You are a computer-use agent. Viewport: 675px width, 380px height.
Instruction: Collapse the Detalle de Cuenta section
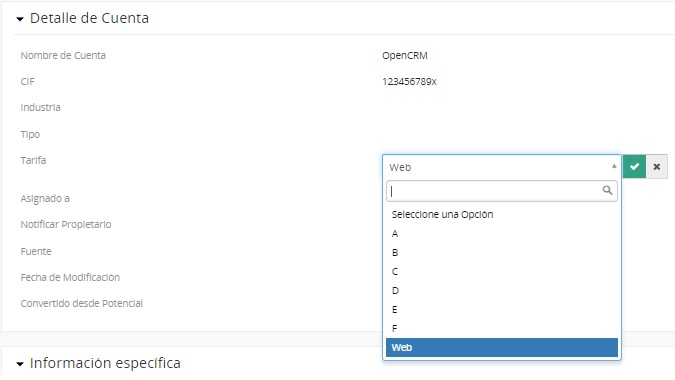pyautogui.click(x=20, y=19)
